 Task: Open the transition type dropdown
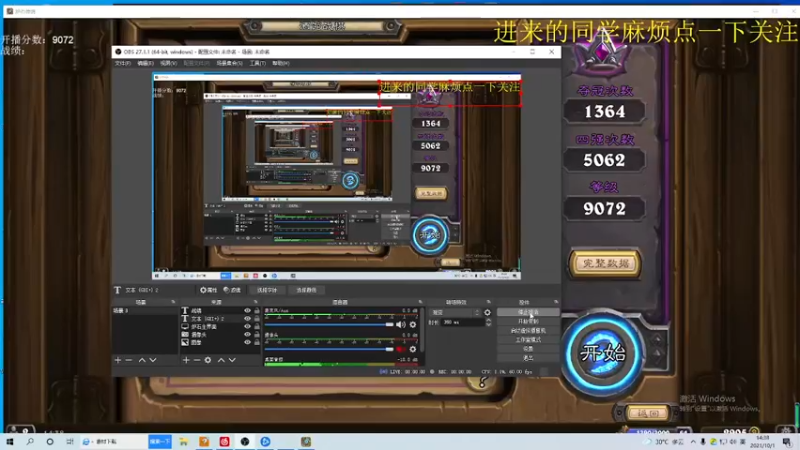pos(456,312)
